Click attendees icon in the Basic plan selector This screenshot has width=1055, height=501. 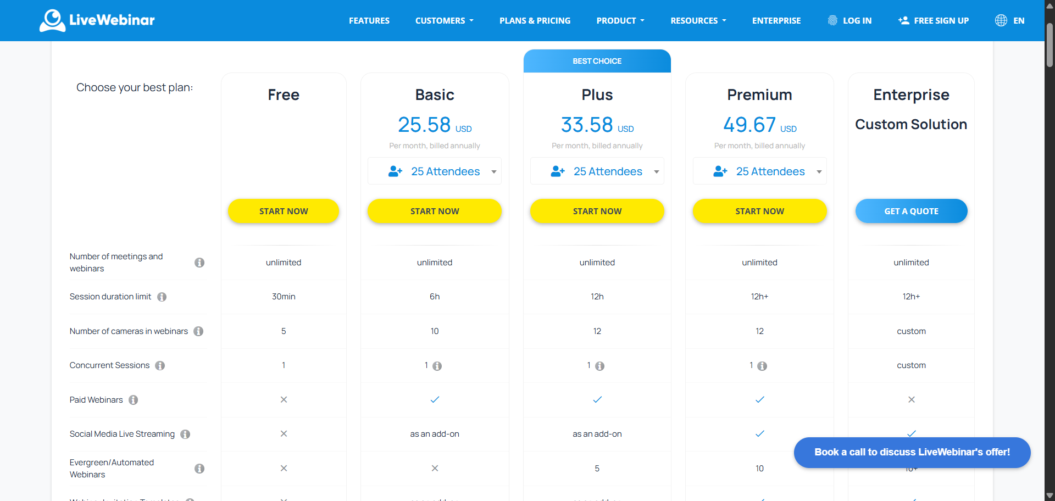395,171
